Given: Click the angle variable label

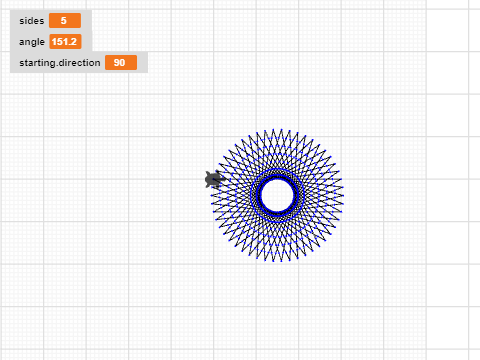Looking at the screenshot, I should click(x=32, y=42).
